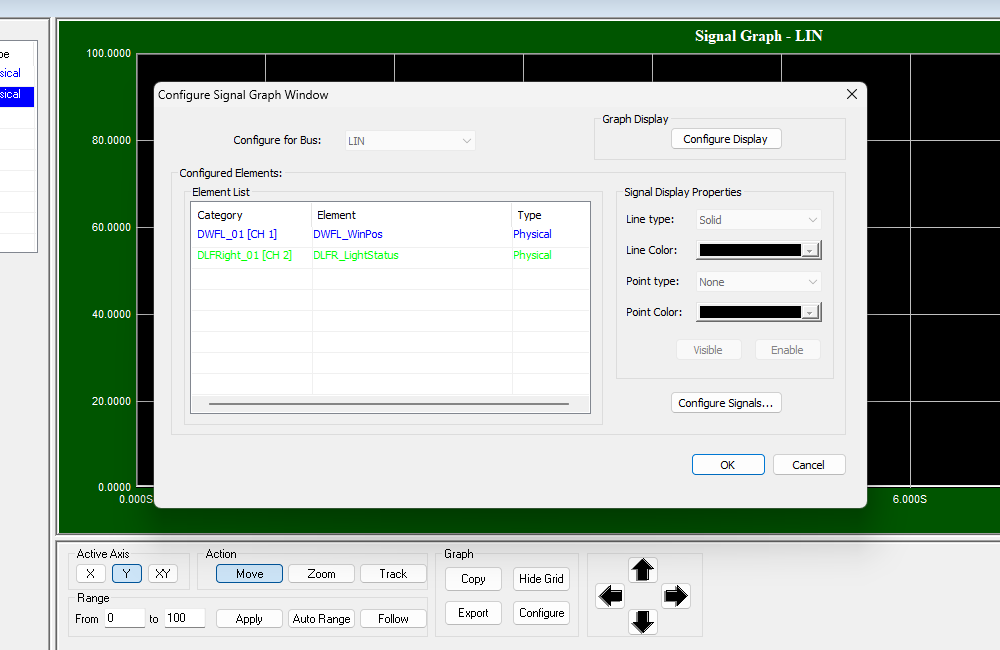Click the Configure button in Graph group

tap(541, 613)
